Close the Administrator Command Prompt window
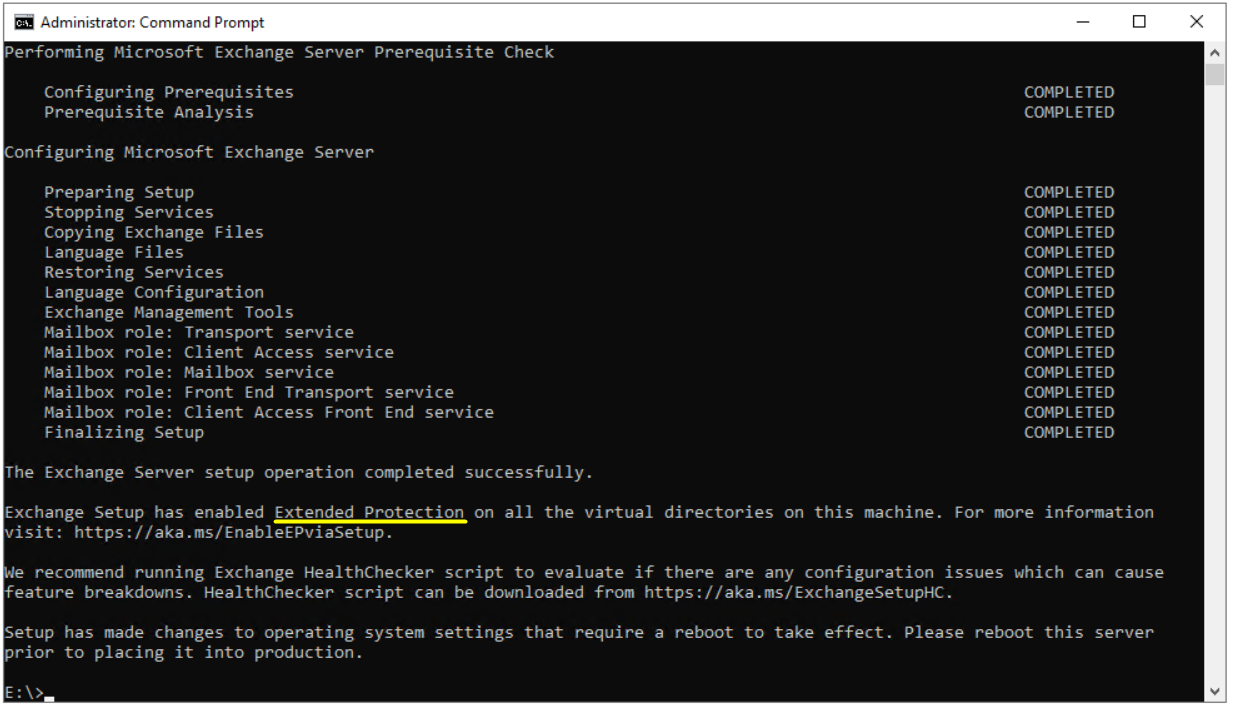The width and height of the screenshot is (1233, 705). 1196,22
